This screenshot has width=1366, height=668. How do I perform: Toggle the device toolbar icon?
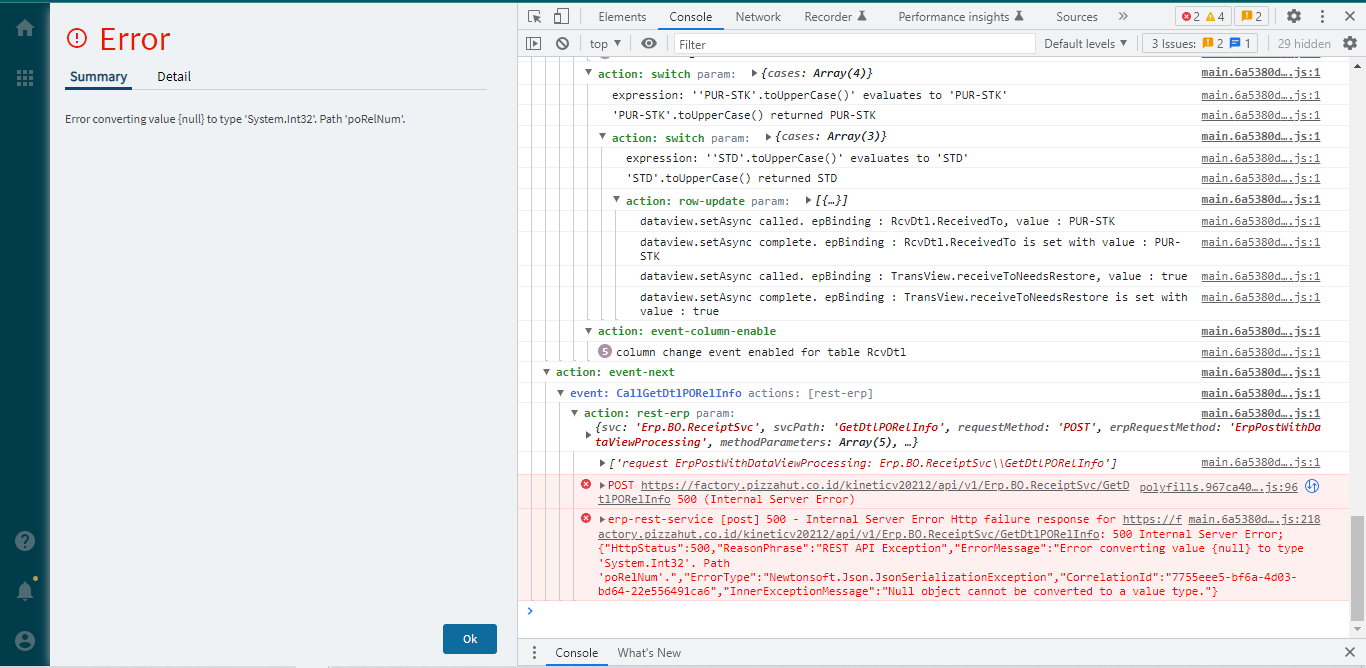[561, 16]
